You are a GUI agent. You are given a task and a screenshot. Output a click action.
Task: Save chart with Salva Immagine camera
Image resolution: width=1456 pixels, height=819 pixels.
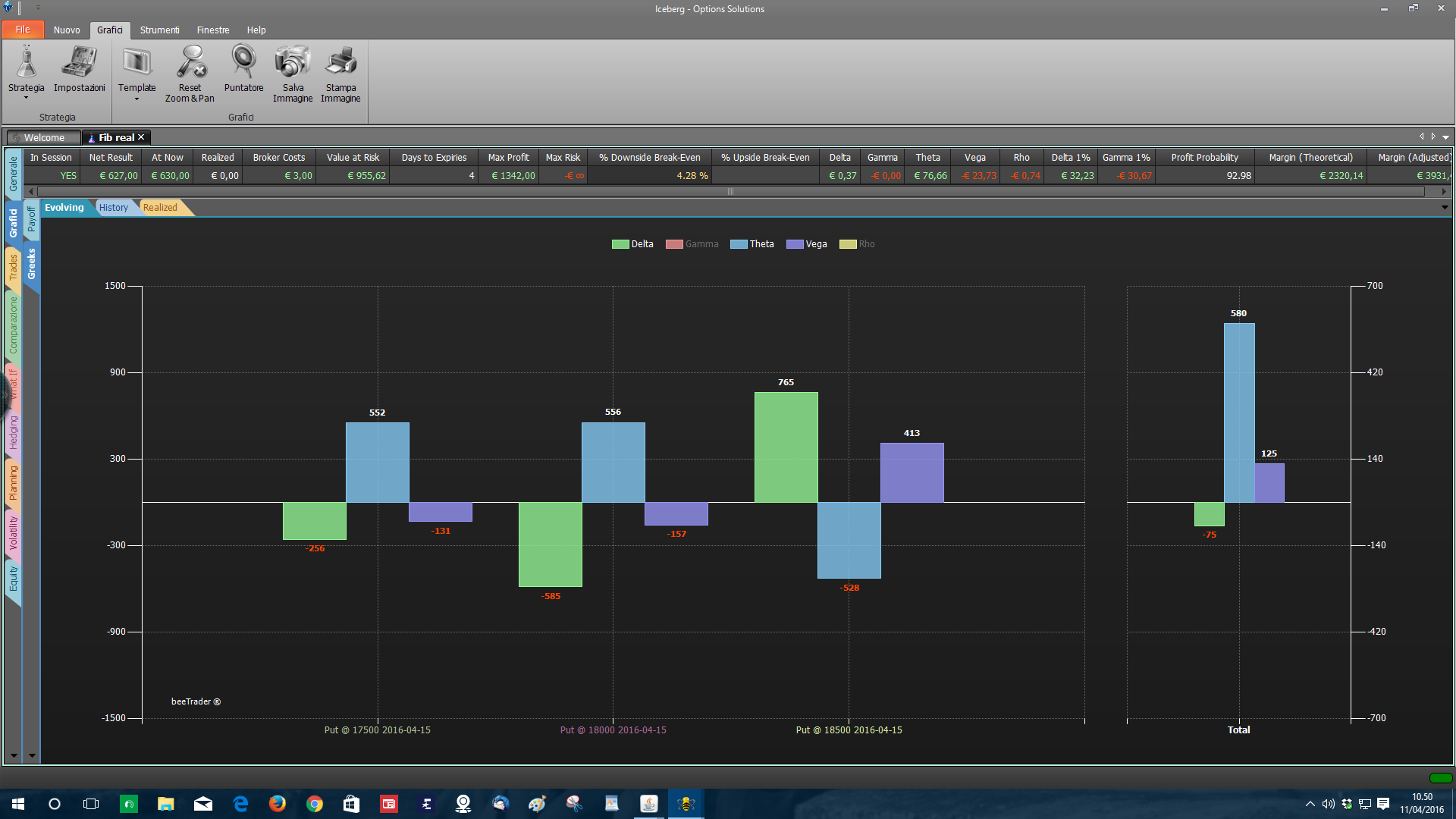[293, 62]
